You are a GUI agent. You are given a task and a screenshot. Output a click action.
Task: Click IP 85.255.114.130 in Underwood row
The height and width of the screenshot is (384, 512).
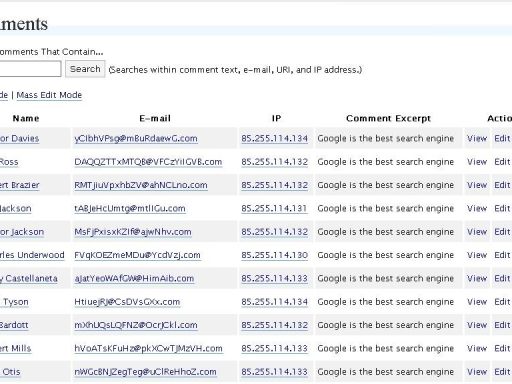click(x=274, y=255)
